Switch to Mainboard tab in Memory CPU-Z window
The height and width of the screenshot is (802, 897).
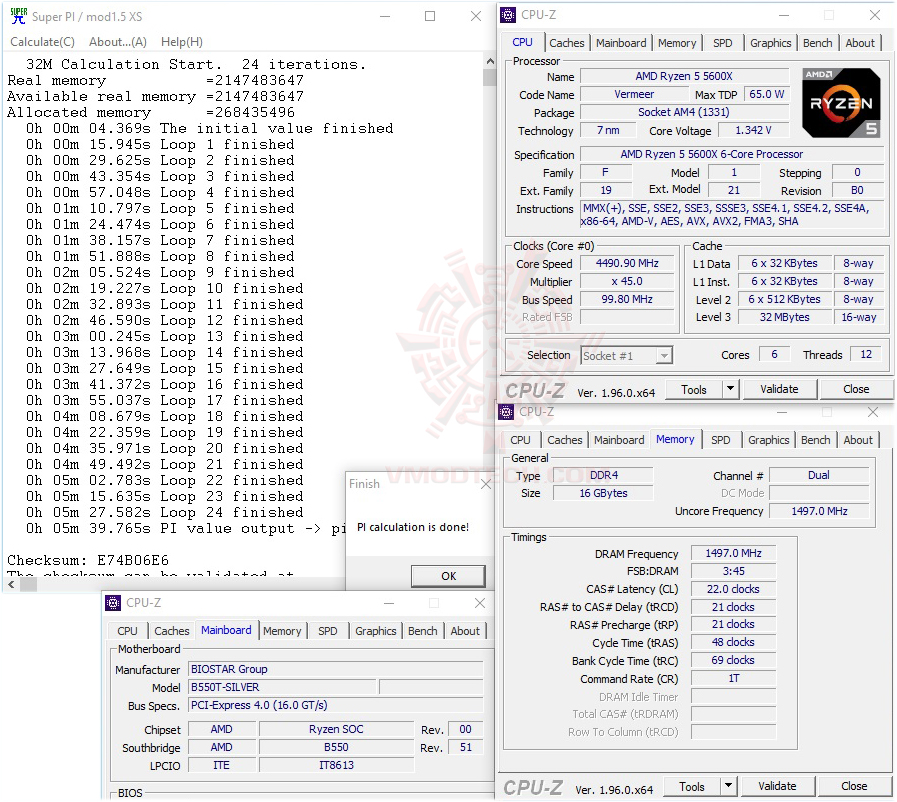tap(619, 440)
